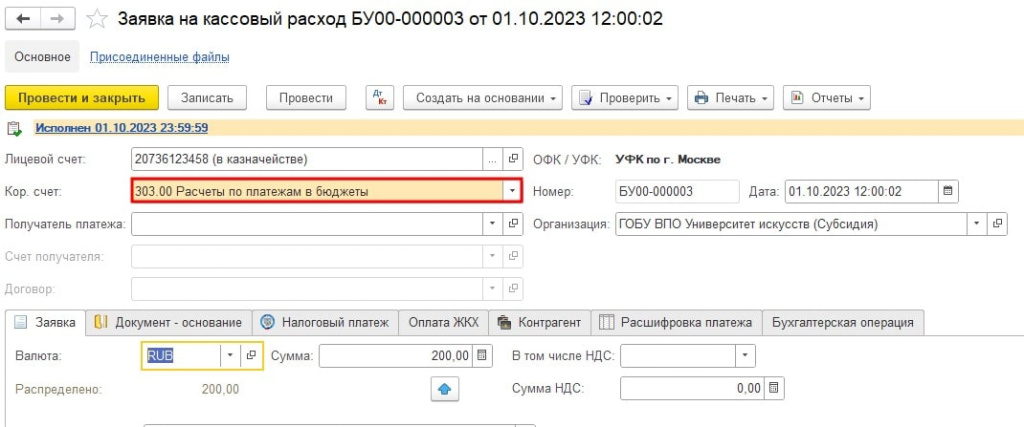Click the back navigation arrow
The height and width of the screenshot is (427, 1024).
coord(23,19)
